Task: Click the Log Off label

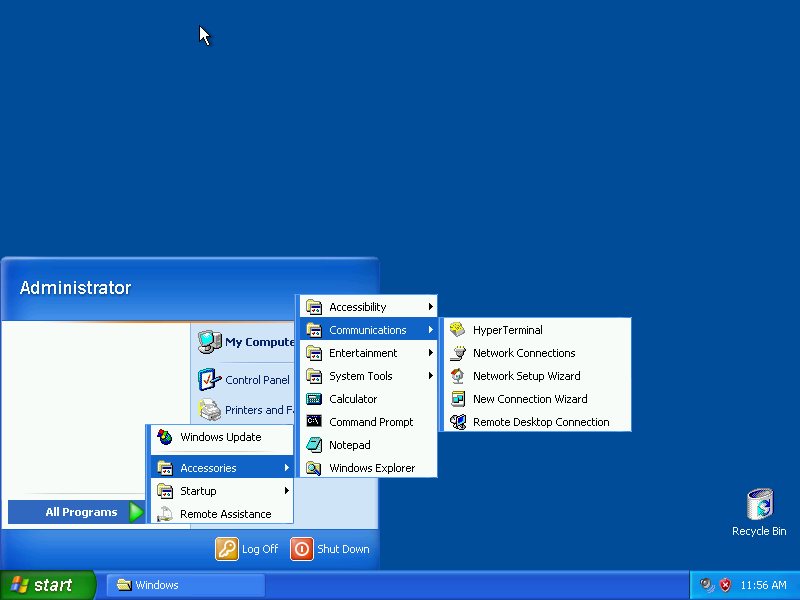Action: pyautogui.click(x=260, y=549)
